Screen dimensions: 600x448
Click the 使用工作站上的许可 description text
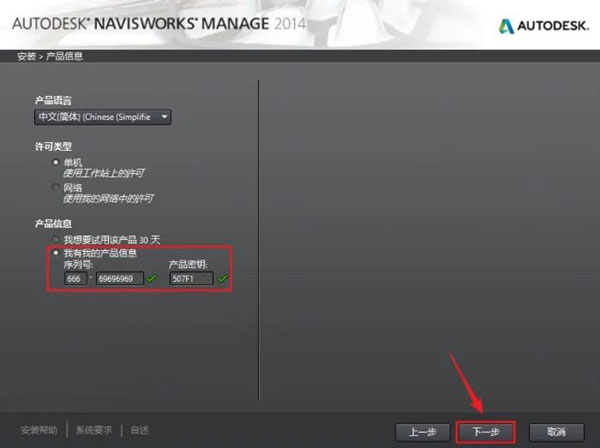(104, 174)
